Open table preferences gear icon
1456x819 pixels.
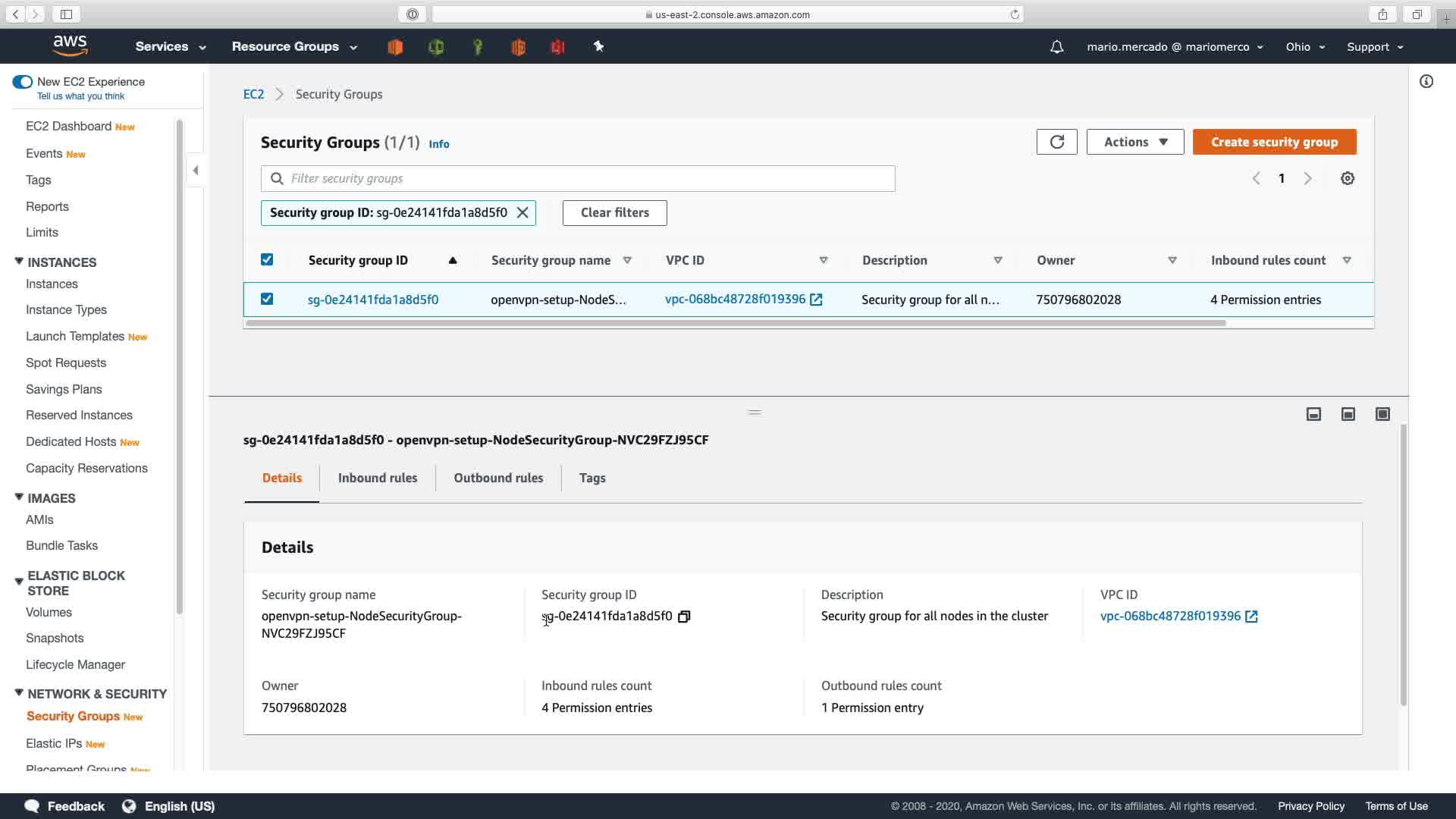1347,178
